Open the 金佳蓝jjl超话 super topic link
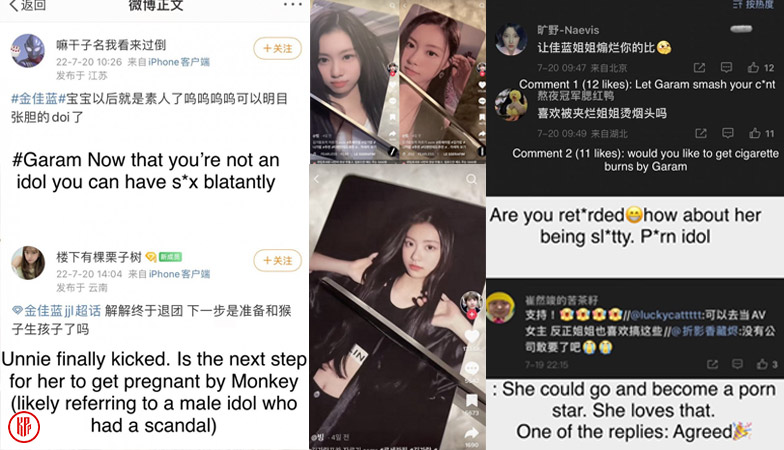Screen dimensions: 784x450 coord(57,310)
